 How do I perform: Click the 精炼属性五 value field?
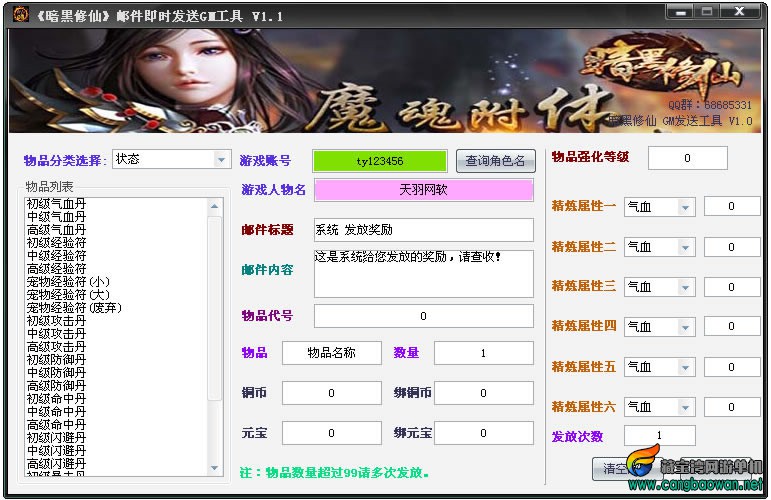[732, 367]
